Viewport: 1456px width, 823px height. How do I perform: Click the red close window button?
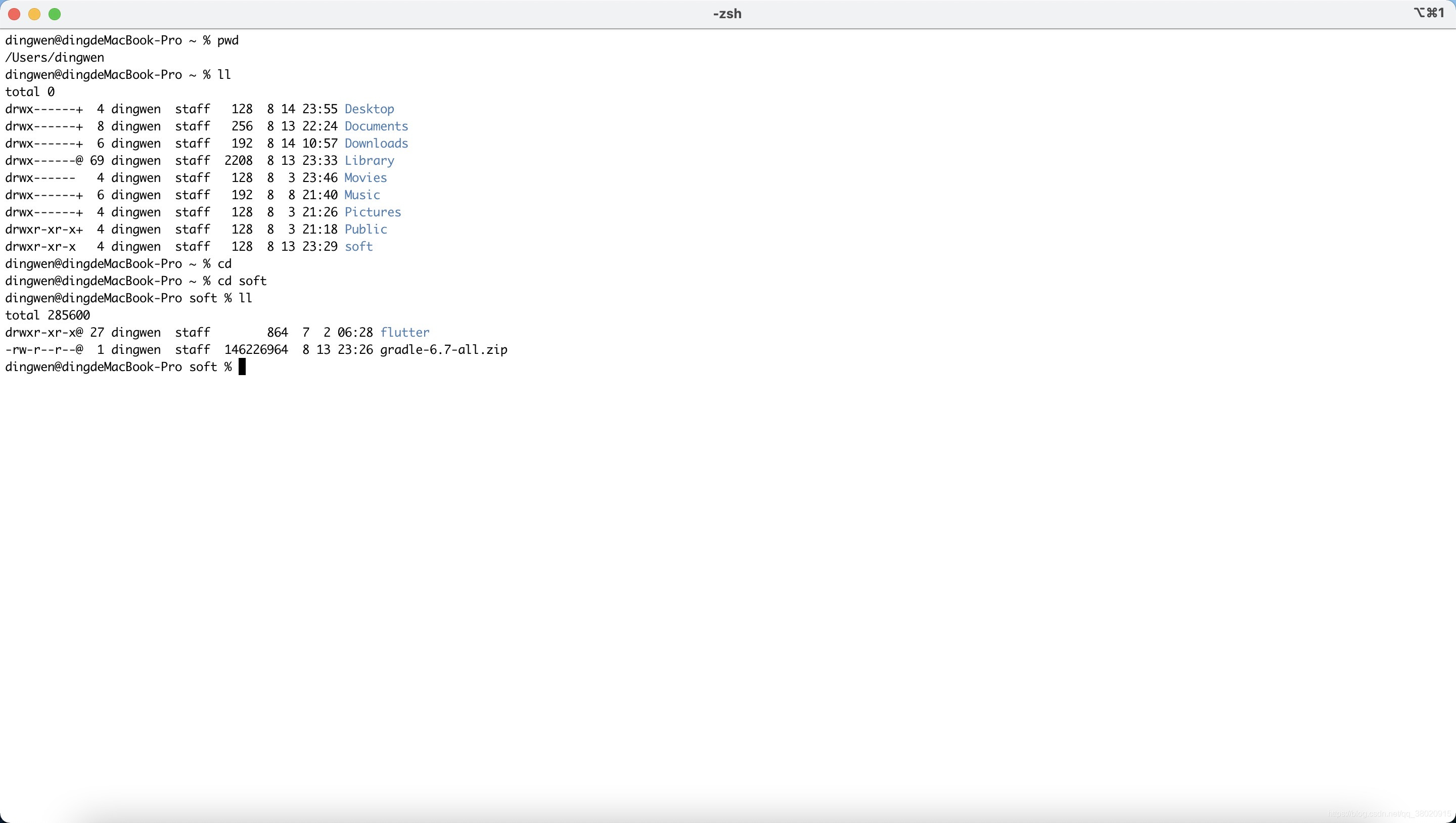pyautogui.click(x=14, y=14)
